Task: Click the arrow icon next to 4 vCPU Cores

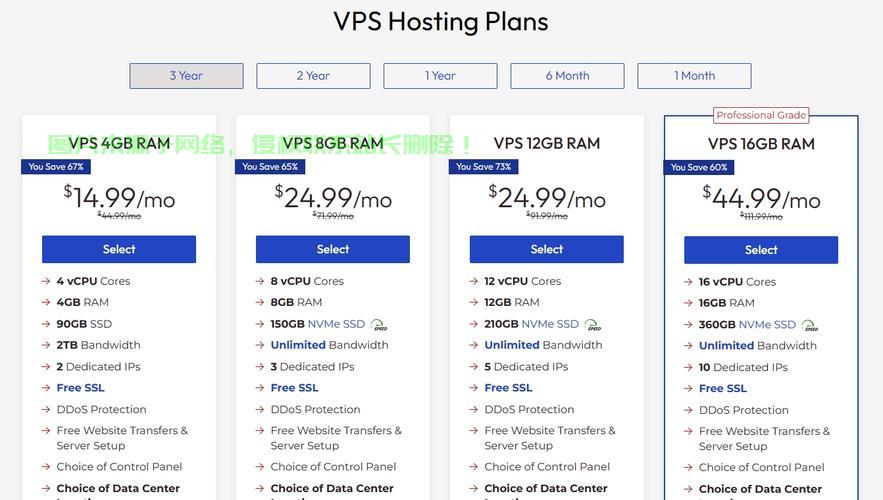Action: 46,282
